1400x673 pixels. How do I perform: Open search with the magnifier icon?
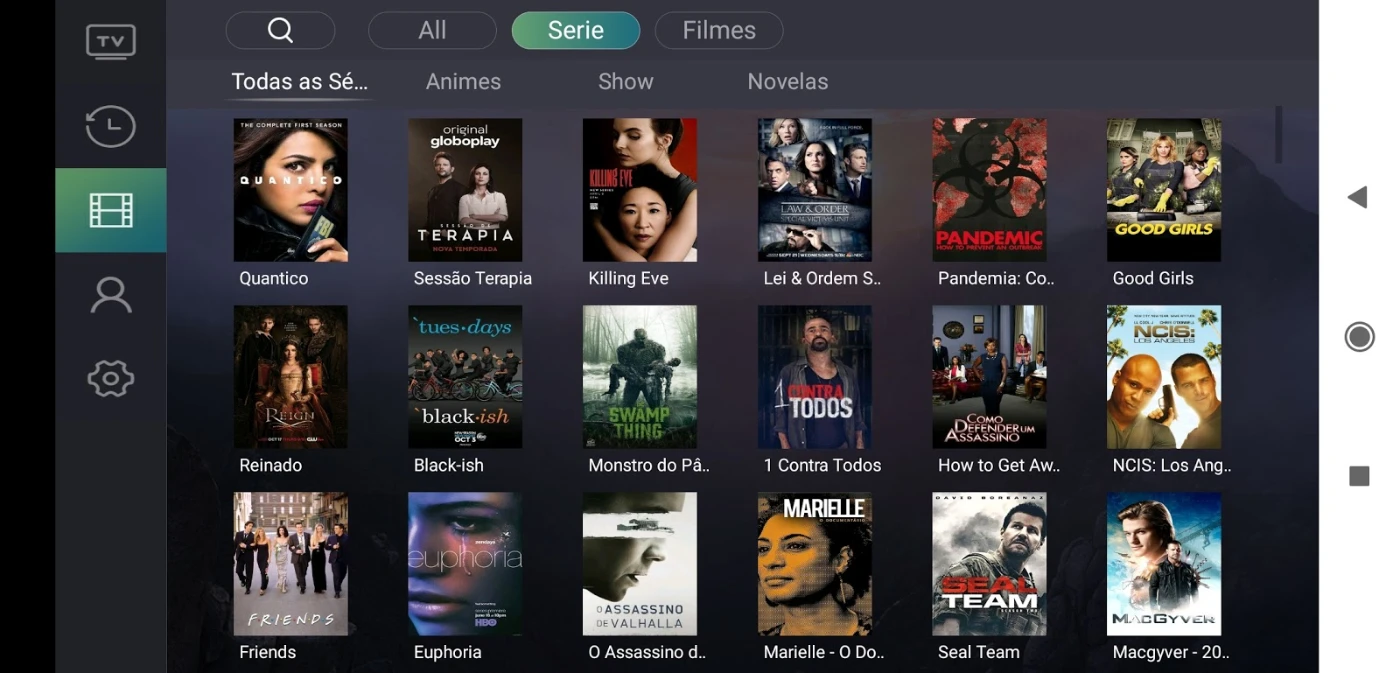280,30
